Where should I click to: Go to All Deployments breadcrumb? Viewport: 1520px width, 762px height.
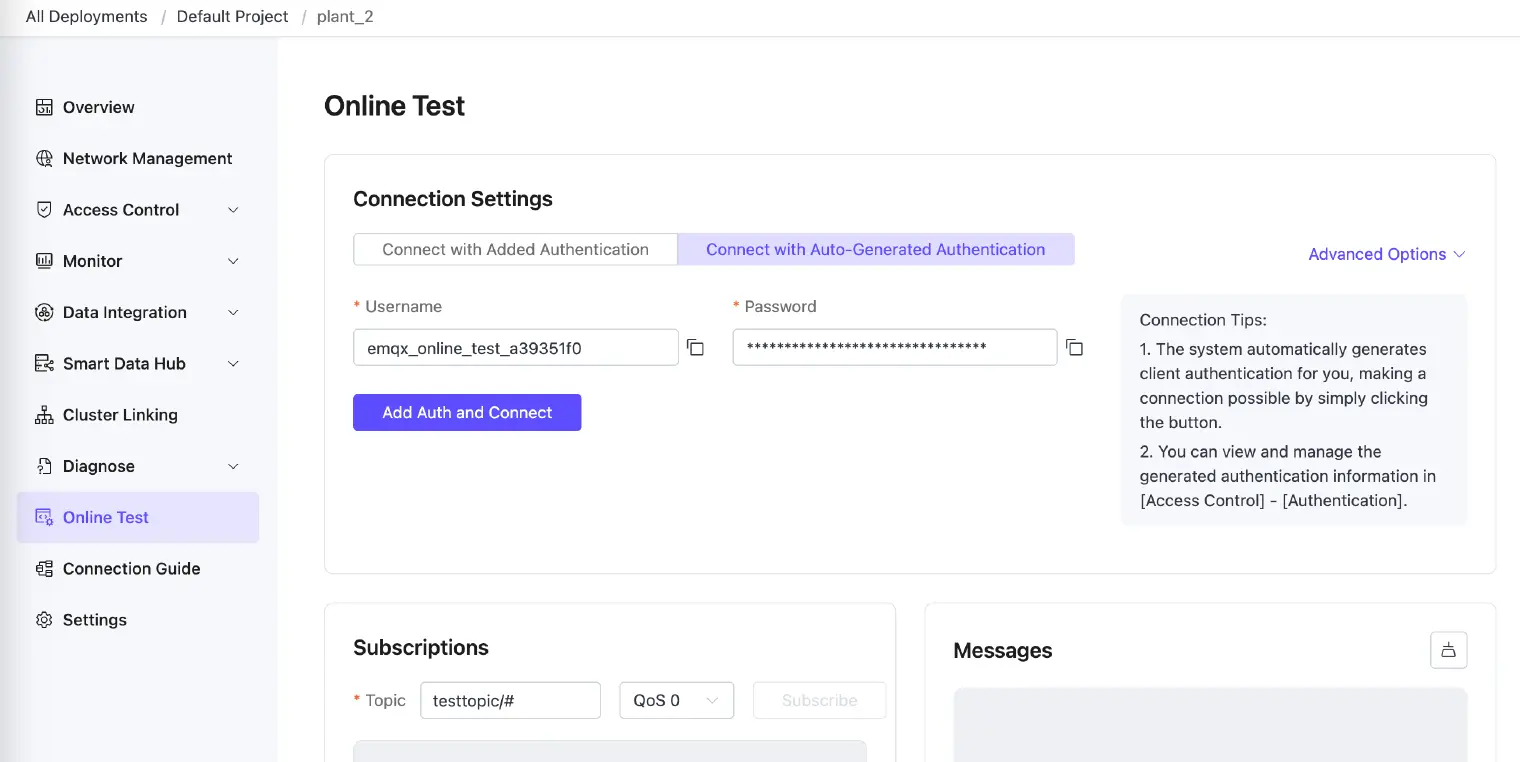86,17
